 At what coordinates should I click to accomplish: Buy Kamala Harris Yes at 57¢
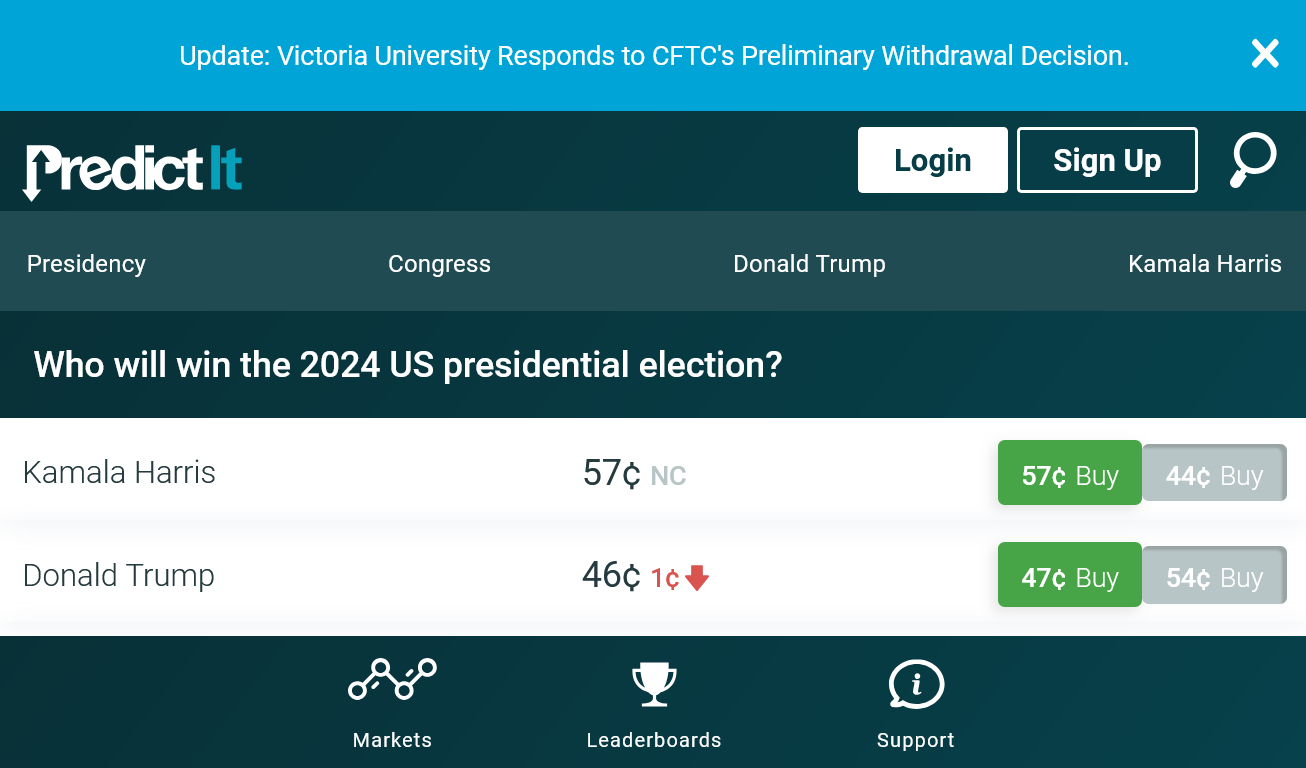(x=1069, y=473)
